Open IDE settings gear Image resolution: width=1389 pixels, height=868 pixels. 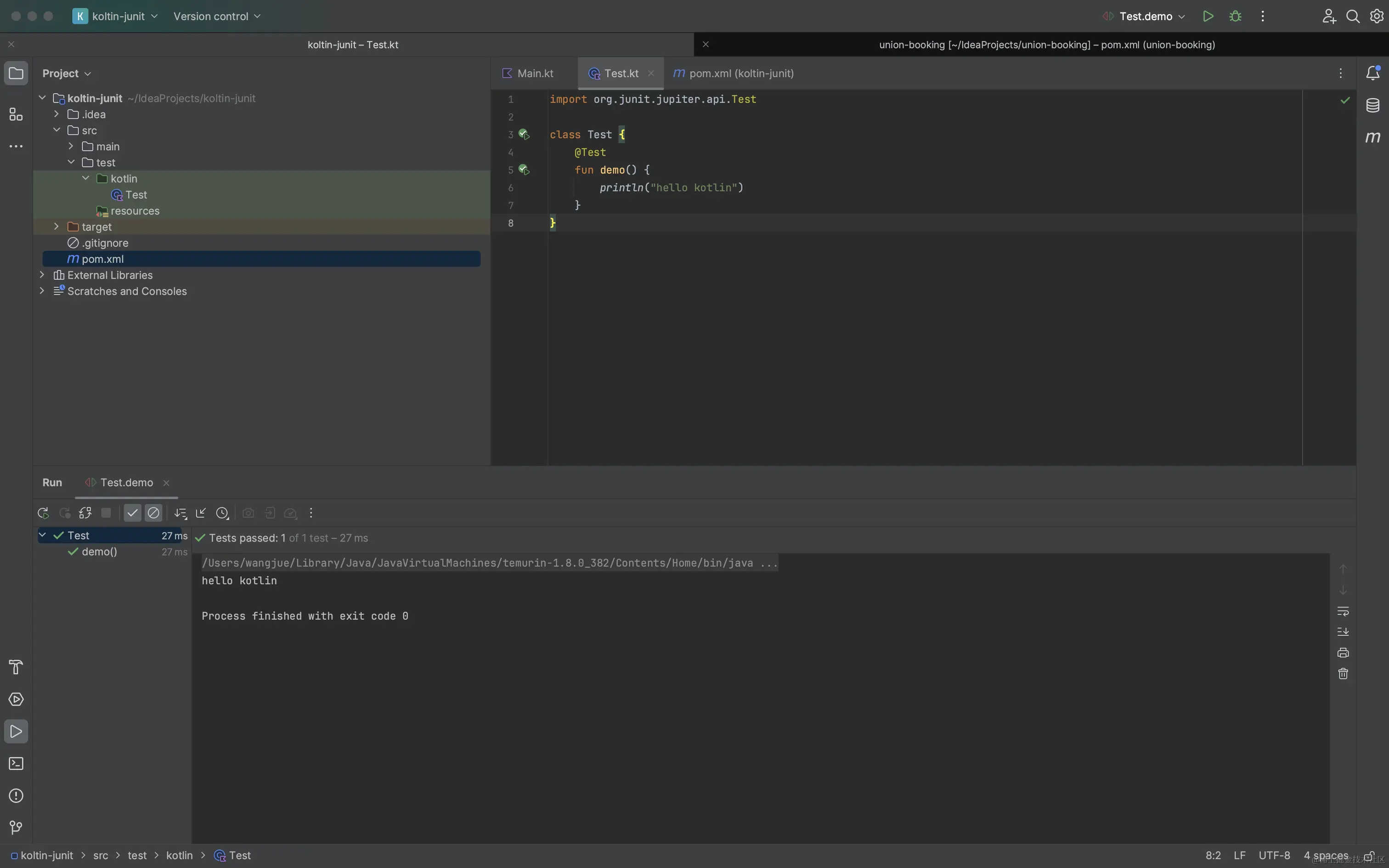coord(1377,16)
